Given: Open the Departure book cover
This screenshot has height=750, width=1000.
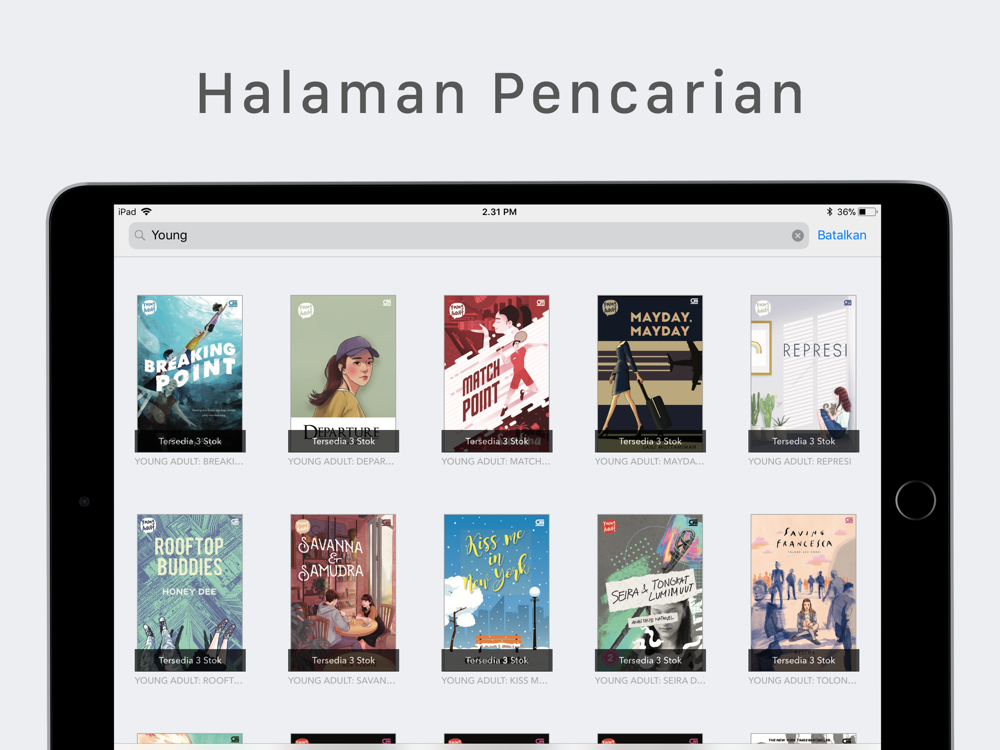Looking at the screenshot, I should tap(343, 373).
